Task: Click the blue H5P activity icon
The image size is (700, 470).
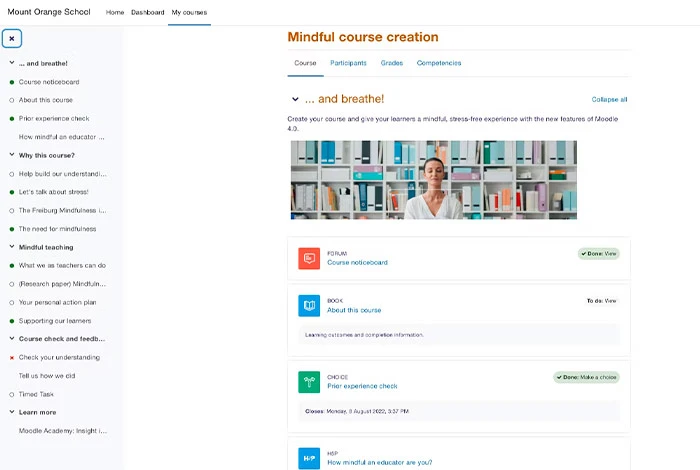Action: [309, 458]
